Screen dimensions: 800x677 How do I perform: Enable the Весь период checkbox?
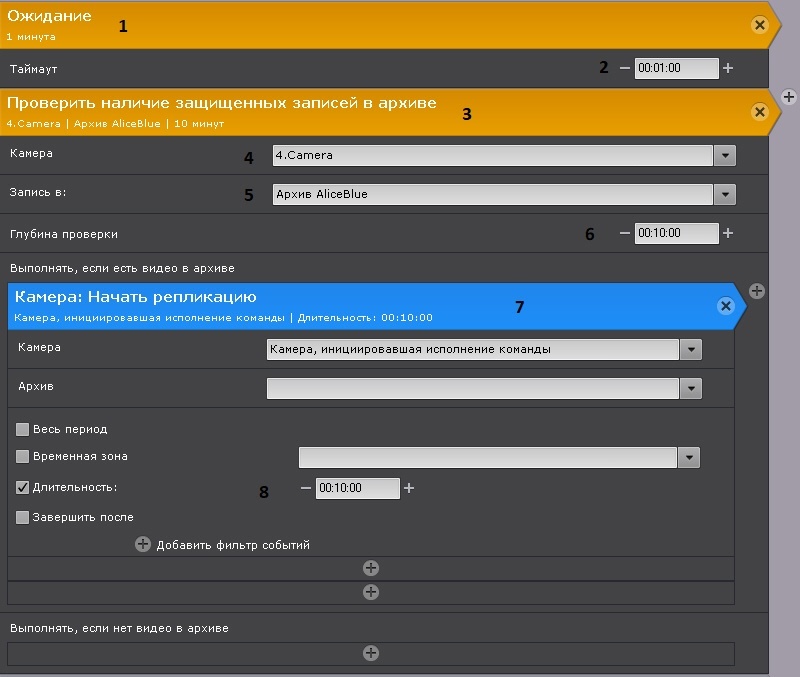tap(22, 429)
